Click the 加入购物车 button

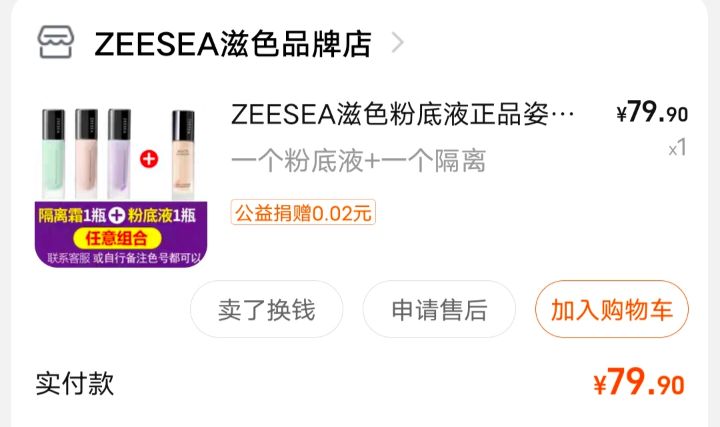[612, 309]
